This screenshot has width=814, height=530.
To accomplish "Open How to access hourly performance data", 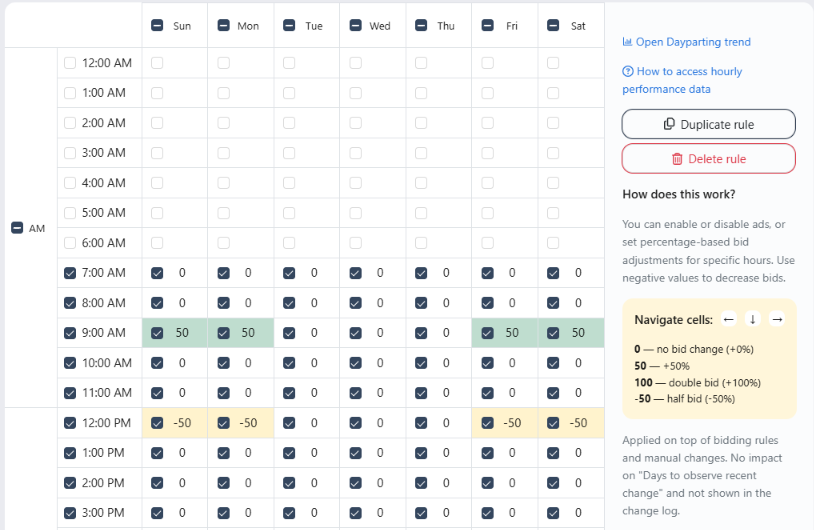I will coord(682,80).
